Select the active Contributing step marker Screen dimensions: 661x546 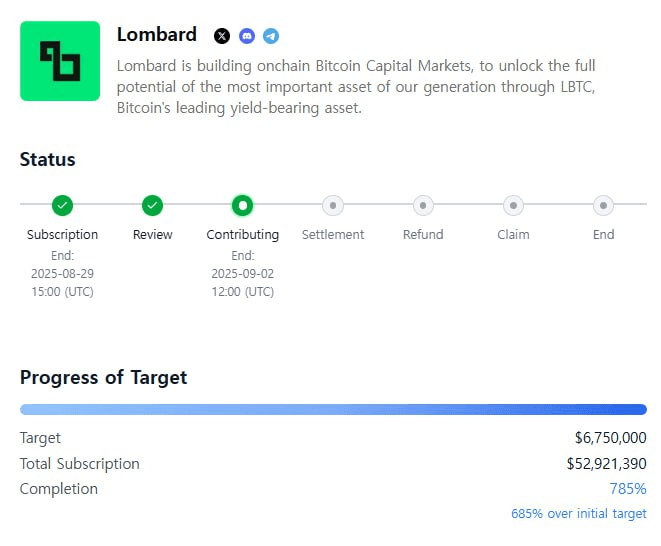tap(242, 205)
